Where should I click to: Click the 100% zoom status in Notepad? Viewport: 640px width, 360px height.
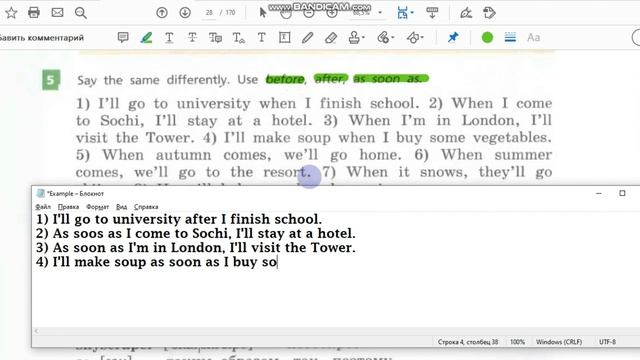[517, 342]
